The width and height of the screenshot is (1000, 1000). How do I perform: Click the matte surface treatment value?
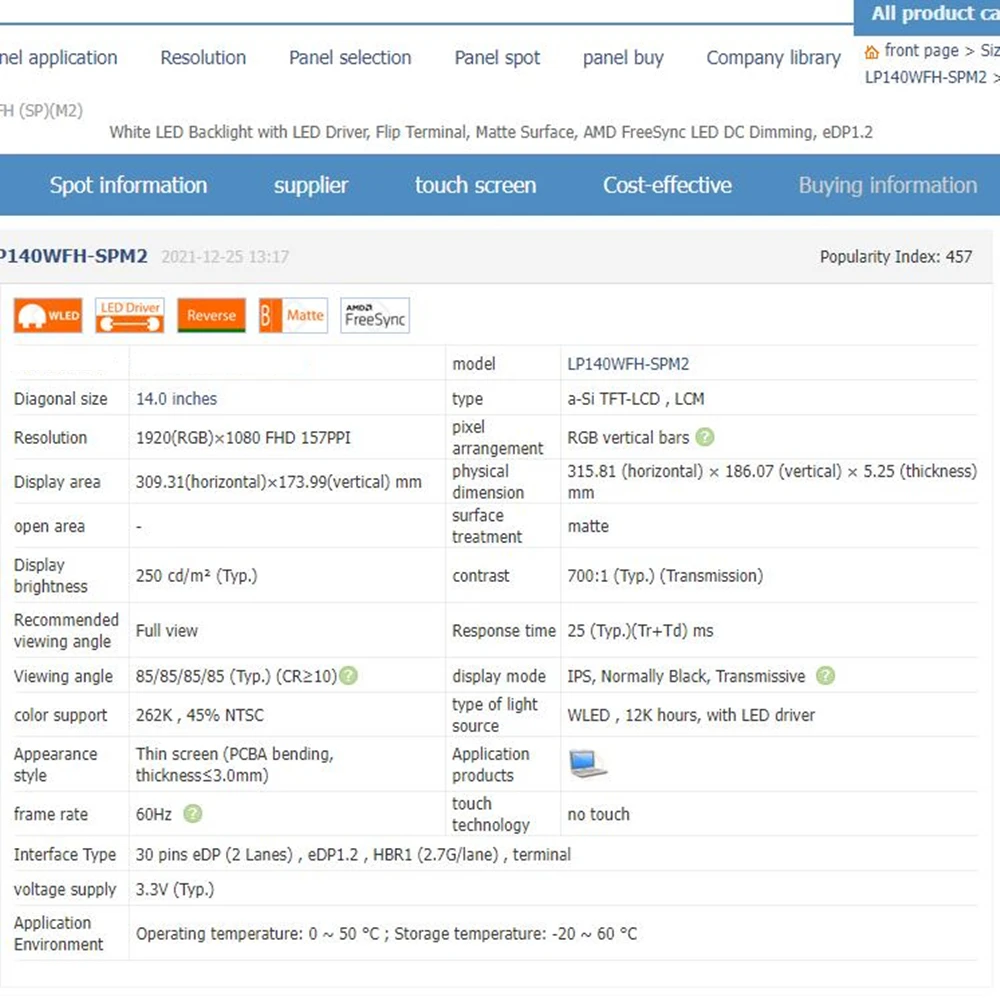click(x=588, y=526)
